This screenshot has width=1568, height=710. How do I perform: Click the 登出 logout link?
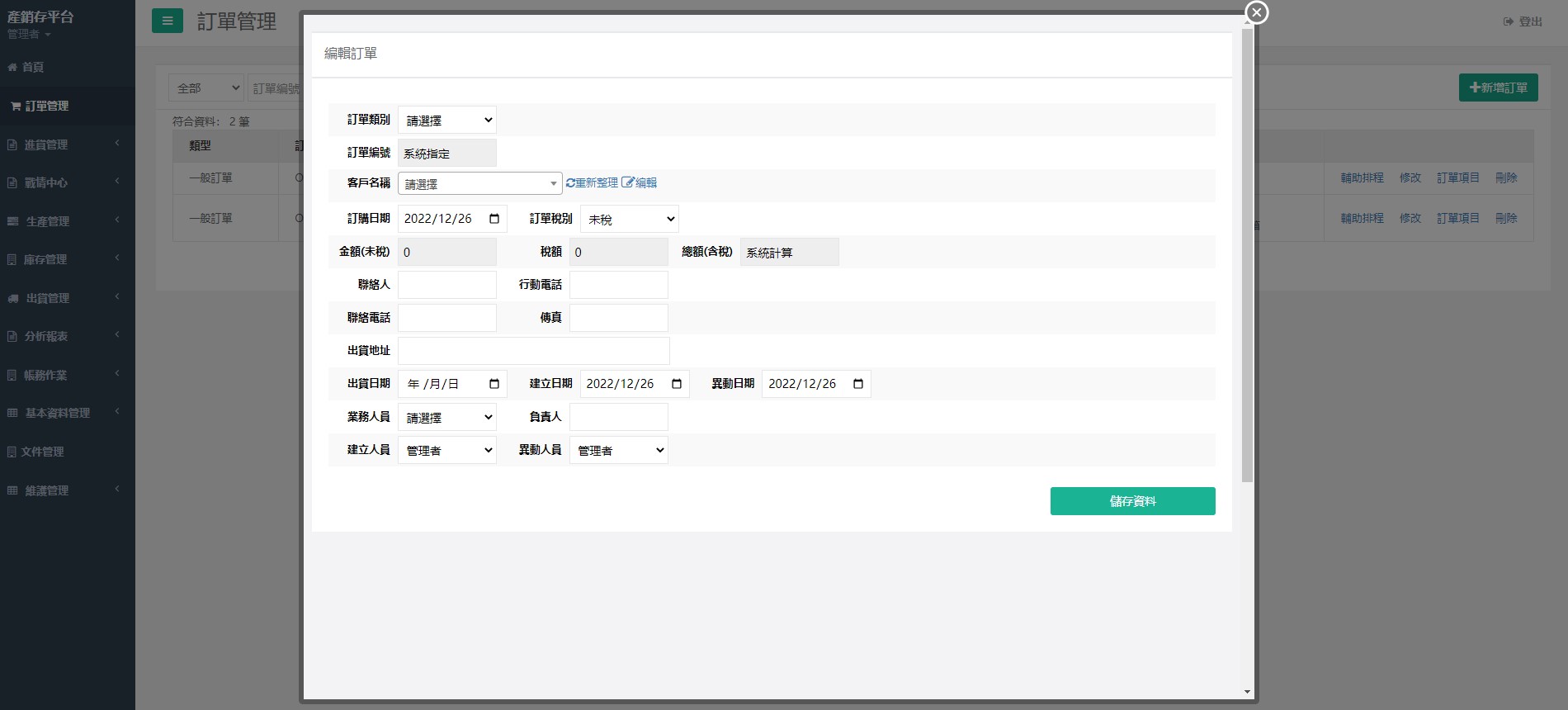(1523, 21)
